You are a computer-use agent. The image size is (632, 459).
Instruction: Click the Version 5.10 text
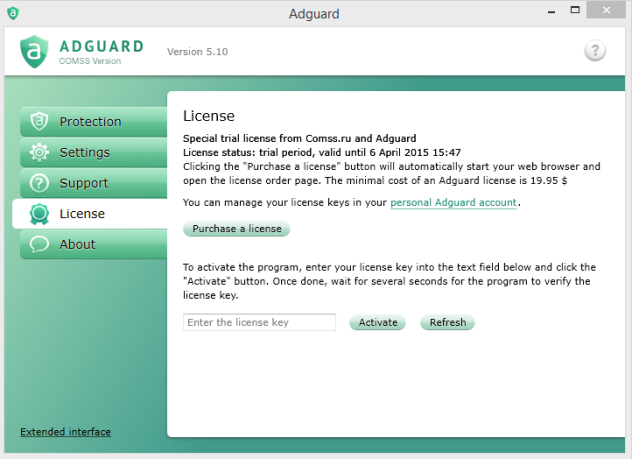coord(198,52)
